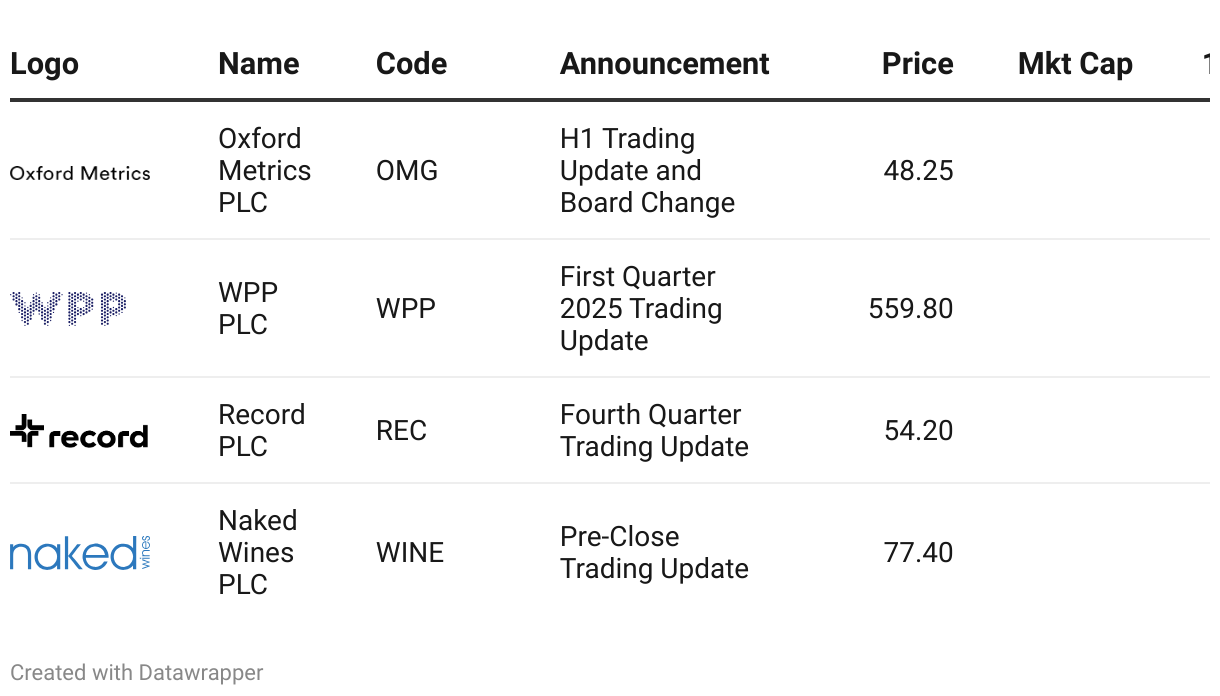This screenshot has width=1220, height=696.
Task: Open the First Quarter 2025 Trading Update announcement
Action: tap(641, 309)
